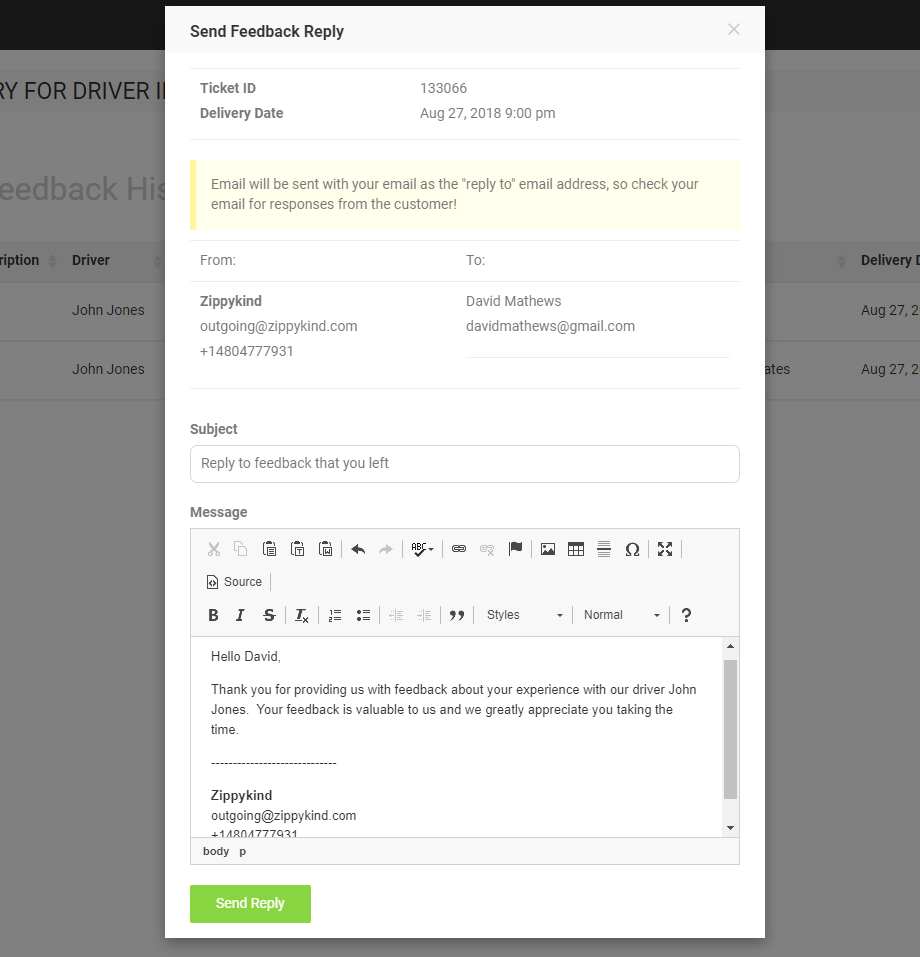The height and width of the screenshot is (957, 920).
Task: Open the Styles dropdown
Action: (524, 615)
